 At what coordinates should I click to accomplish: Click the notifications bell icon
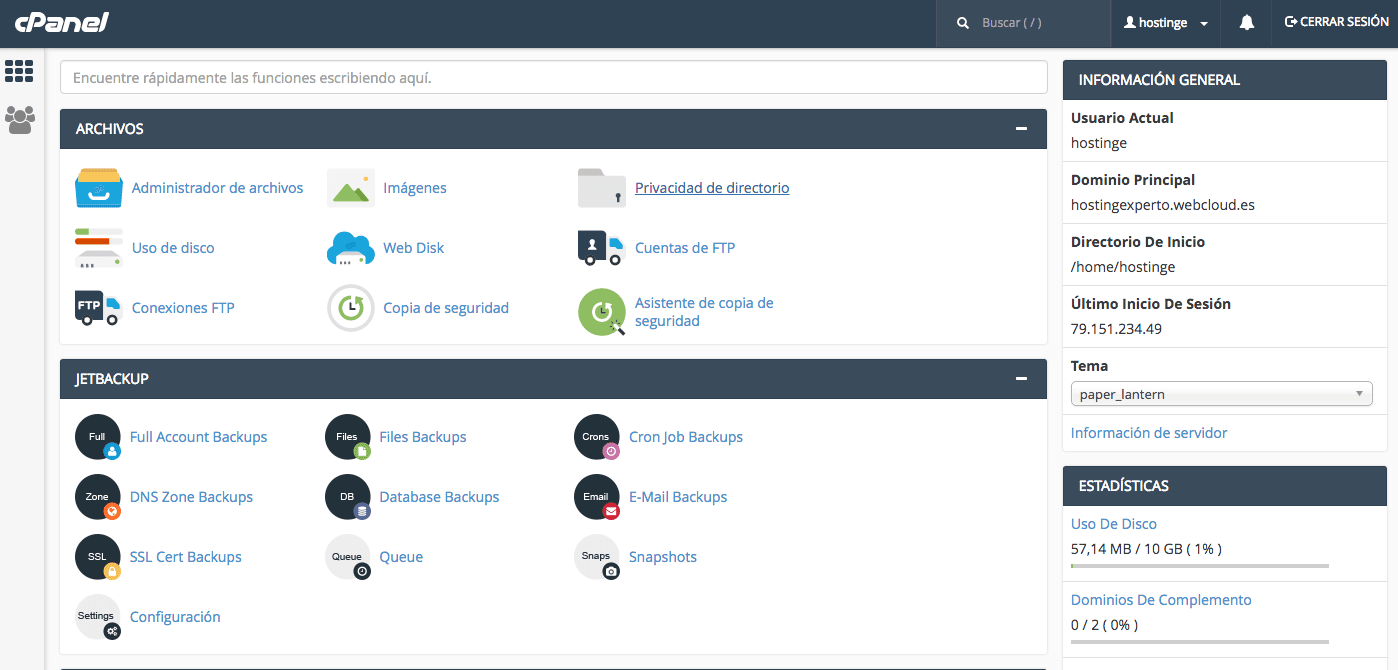click(x=1247, y=22)
